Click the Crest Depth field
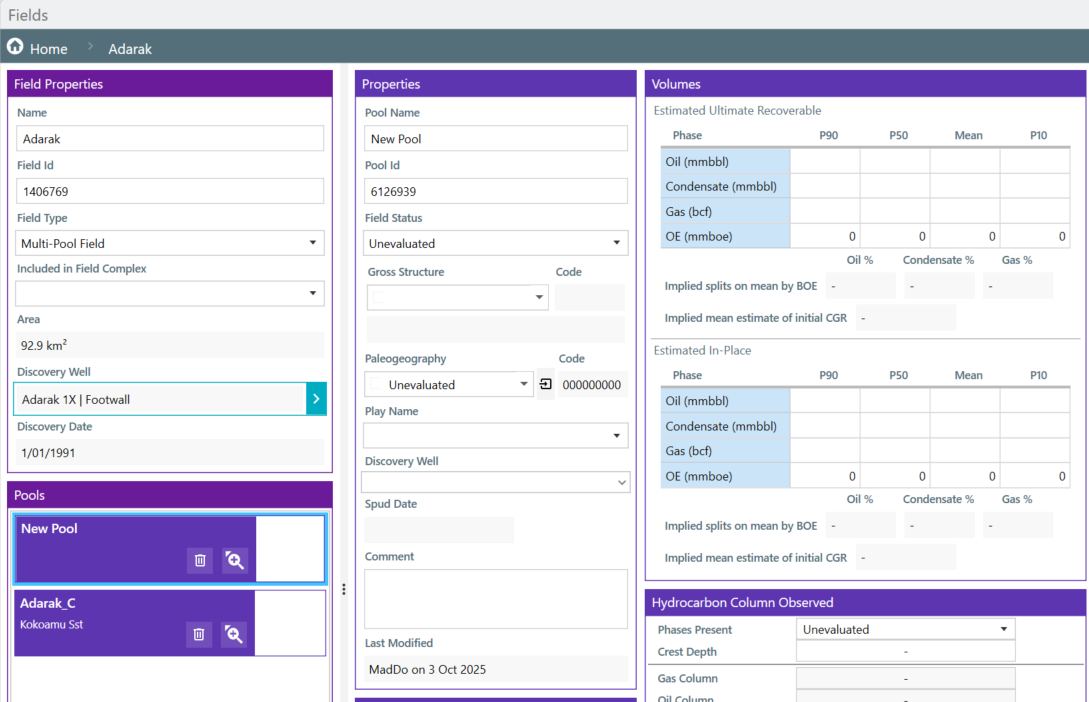This screenshot has width=1089, height=702. click(x=906, y=651)
